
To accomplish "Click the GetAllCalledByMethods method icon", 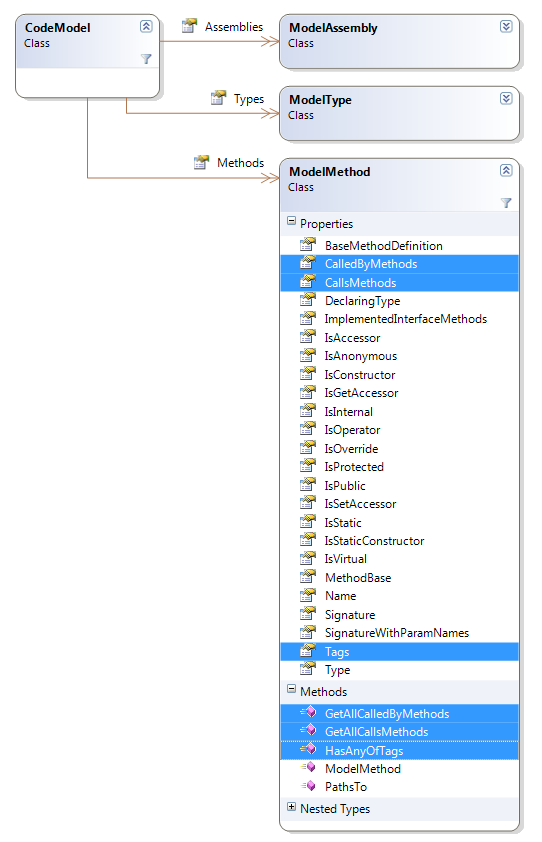I will [308, 712].
